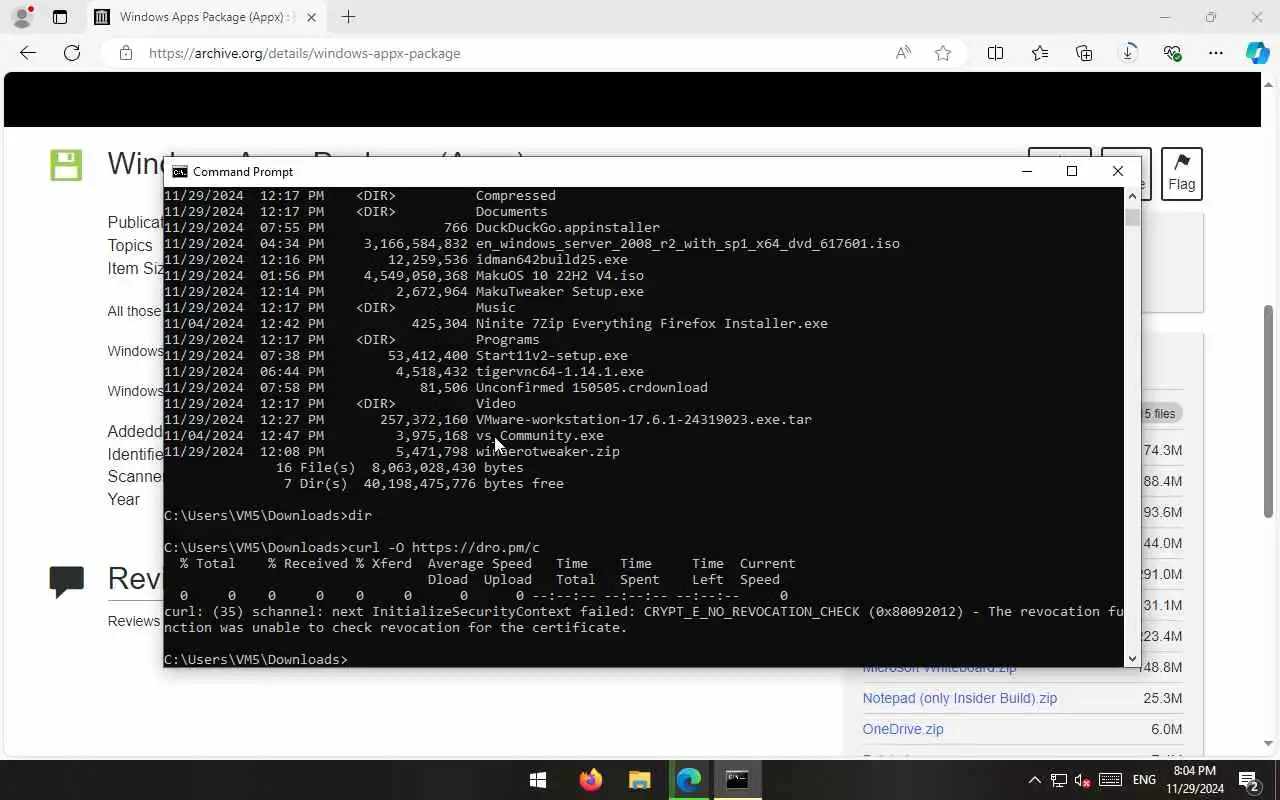The image size is (1280, 800).
Task: Click Command Prompt scrollbar down arrow
Action: click(1132, 658)
